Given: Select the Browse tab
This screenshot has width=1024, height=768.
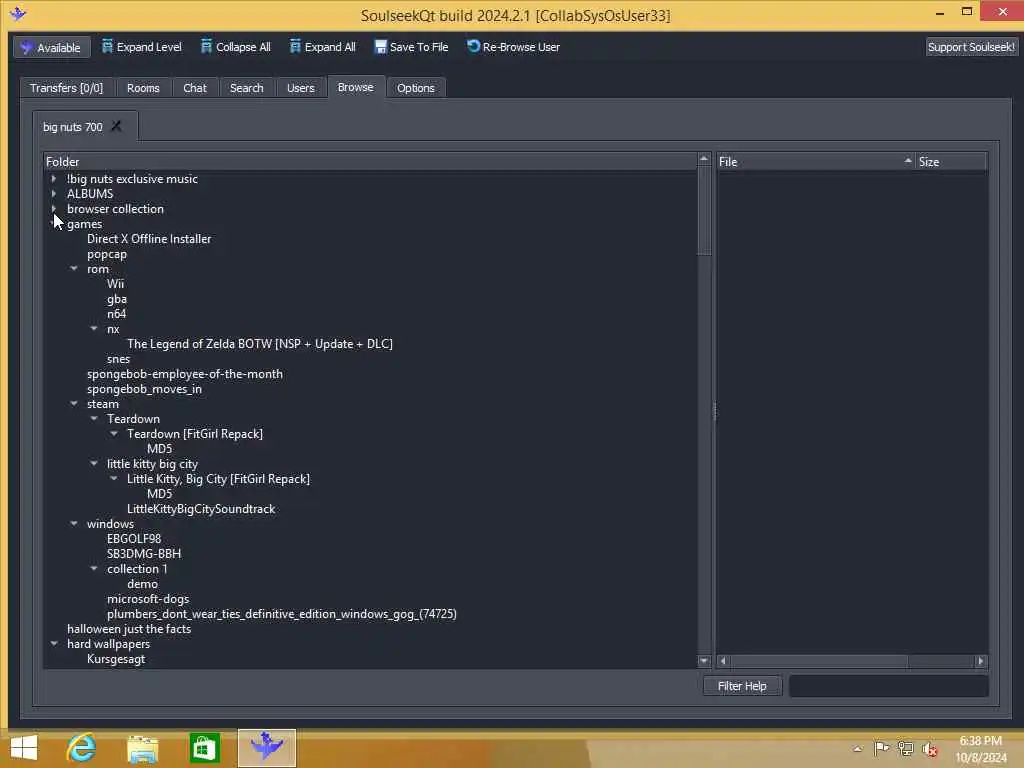Looking at the screenshot, I should [356, 87].
